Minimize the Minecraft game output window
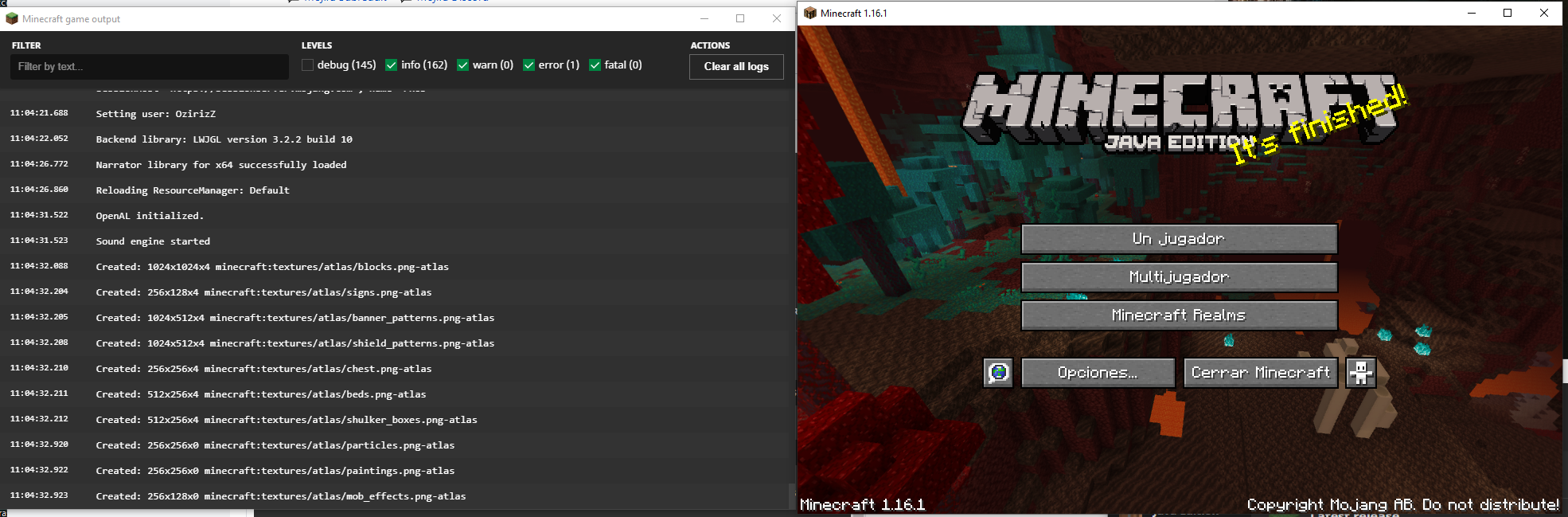The height and width of the screenshot is (517, 1568). [x=704, y=18]
